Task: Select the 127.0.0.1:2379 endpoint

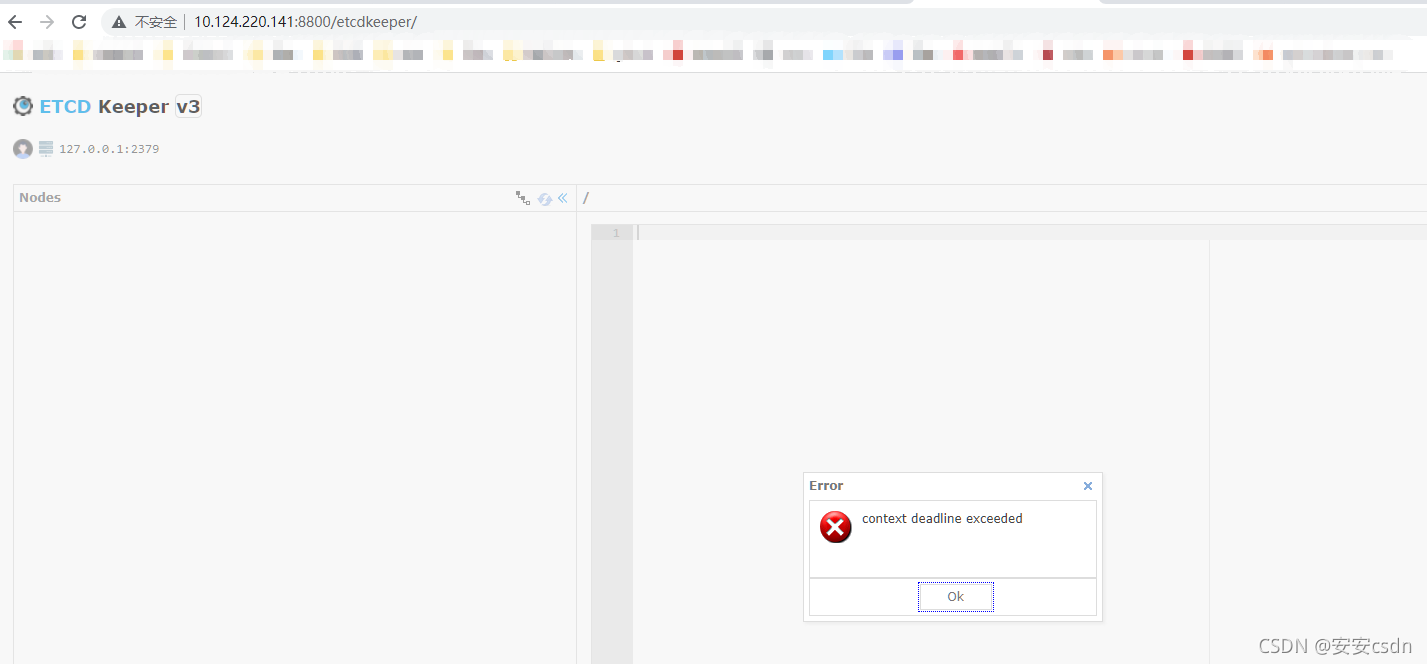Action: 108,148
